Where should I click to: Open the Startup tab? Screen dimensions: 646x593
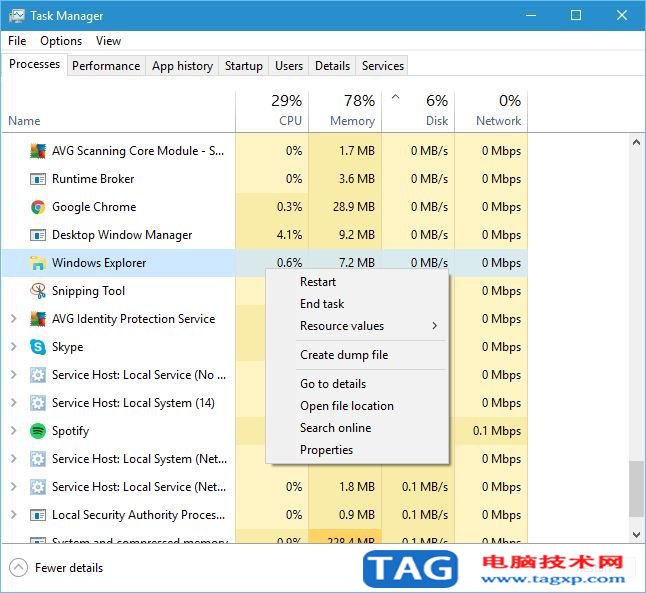tap(243, 66)
